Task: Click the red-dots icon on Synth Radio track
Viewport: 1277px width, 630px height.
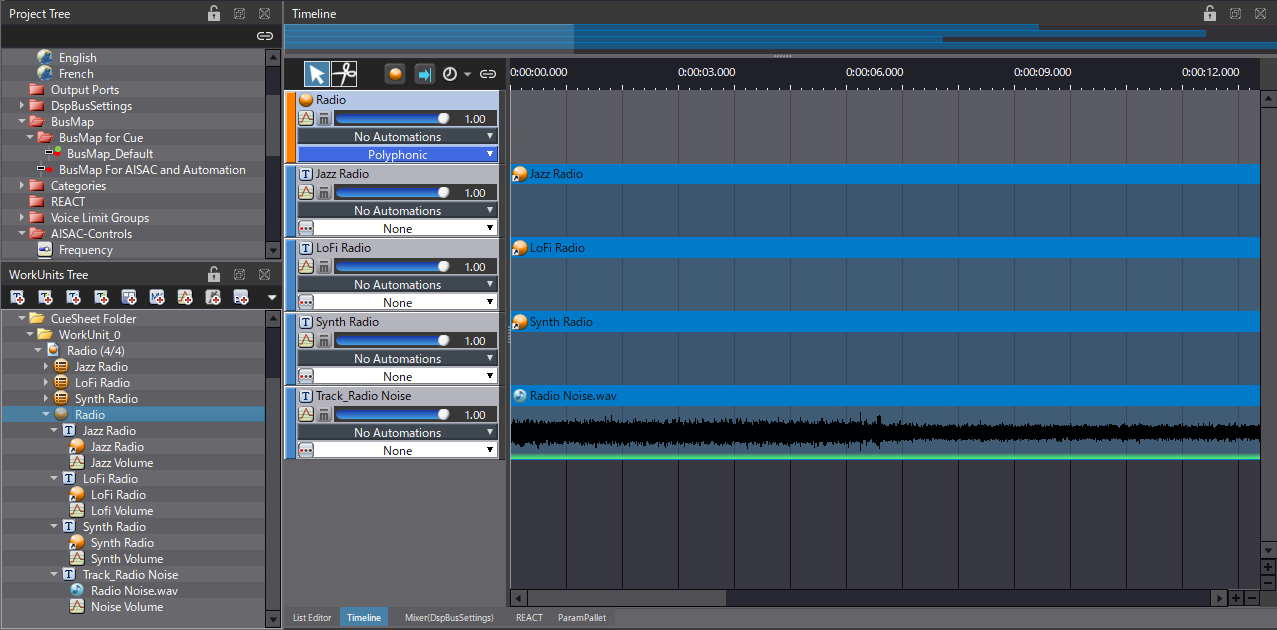Action: coord(306,376)
